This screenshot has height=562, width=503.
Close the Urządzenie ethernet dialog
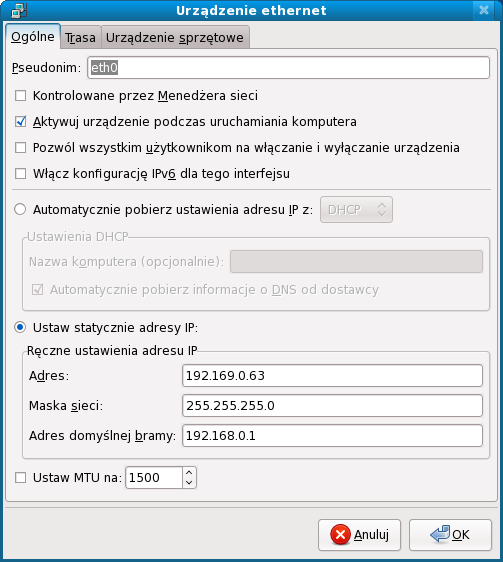point(484,10)
